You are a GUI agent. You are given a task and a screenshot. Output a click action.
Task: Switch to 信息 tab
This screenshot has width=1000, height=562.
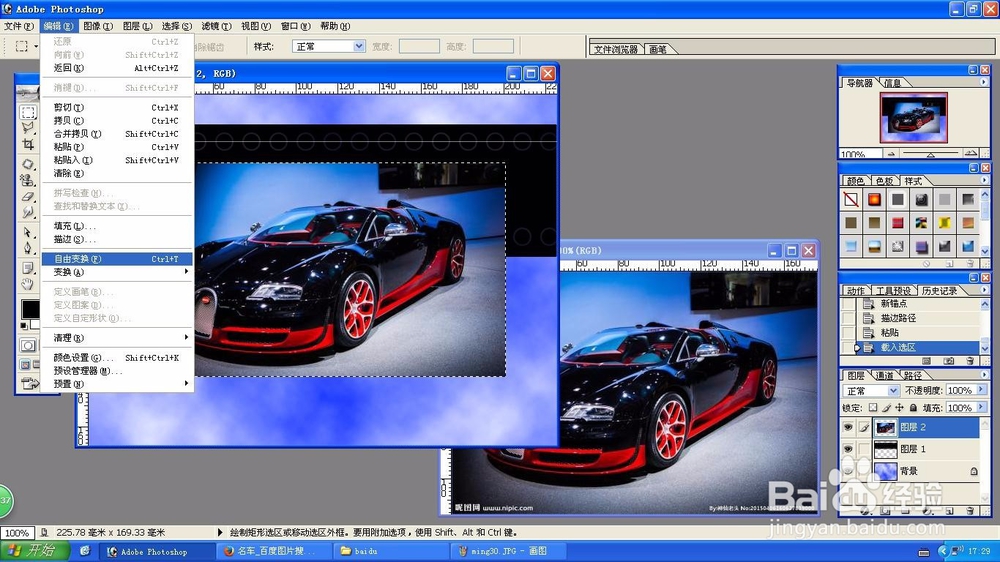[x=892, y=83]
